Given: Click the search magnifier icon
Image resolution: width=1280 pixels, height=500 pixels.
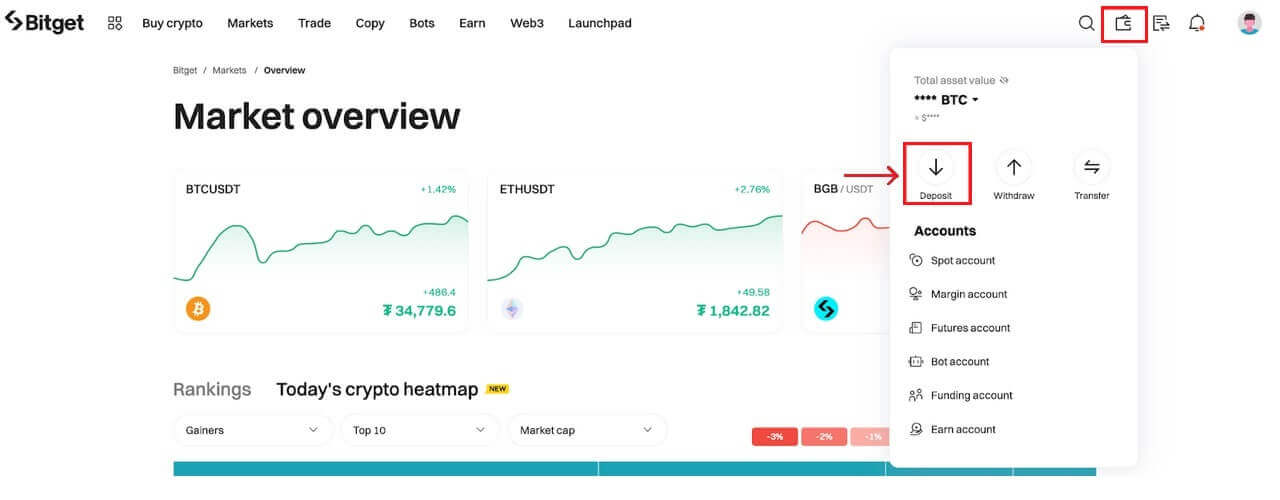Looking at the screenshot, I should 1086,23.
